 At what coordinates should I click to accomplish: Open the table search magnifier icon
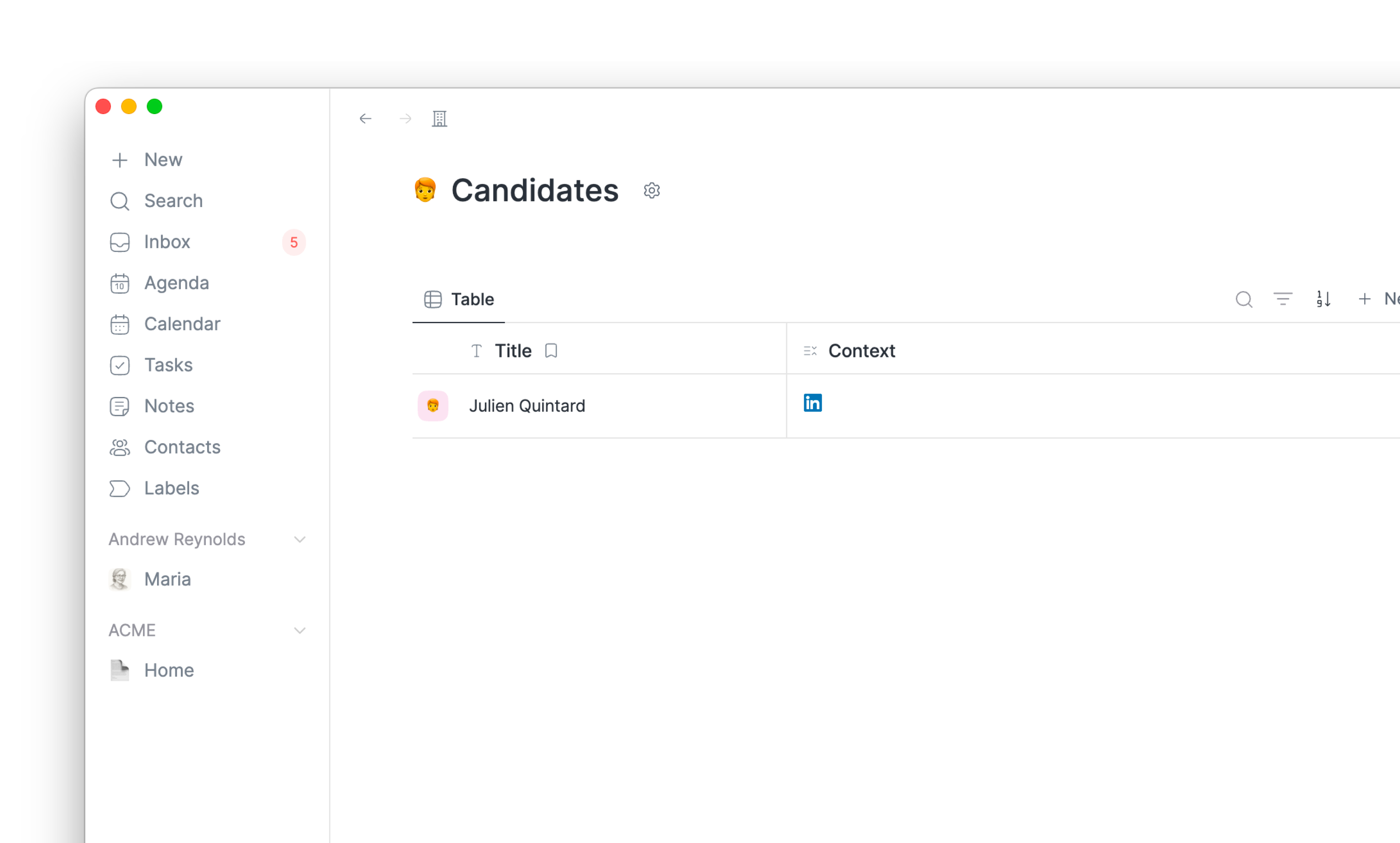click(1244, 299)
